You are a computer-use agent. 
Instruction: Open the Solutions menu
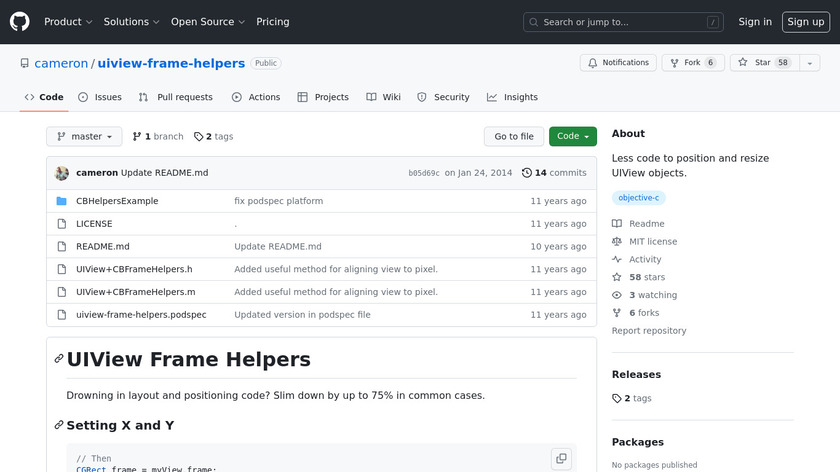pyautogui.click(x=131, y=22)
